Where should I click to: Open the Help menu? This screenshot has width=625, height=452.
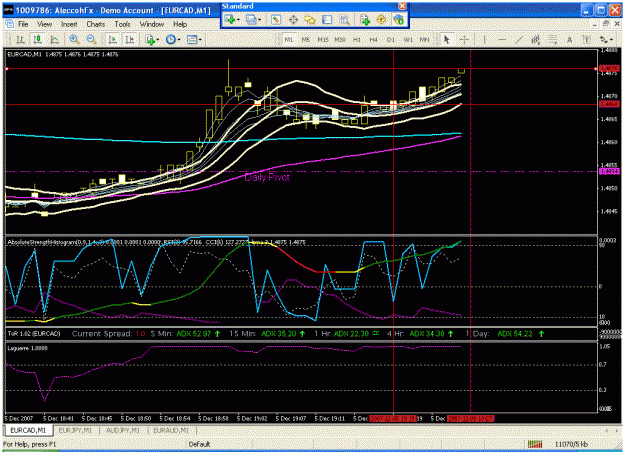pyautogui.click(x=180, y=24)
